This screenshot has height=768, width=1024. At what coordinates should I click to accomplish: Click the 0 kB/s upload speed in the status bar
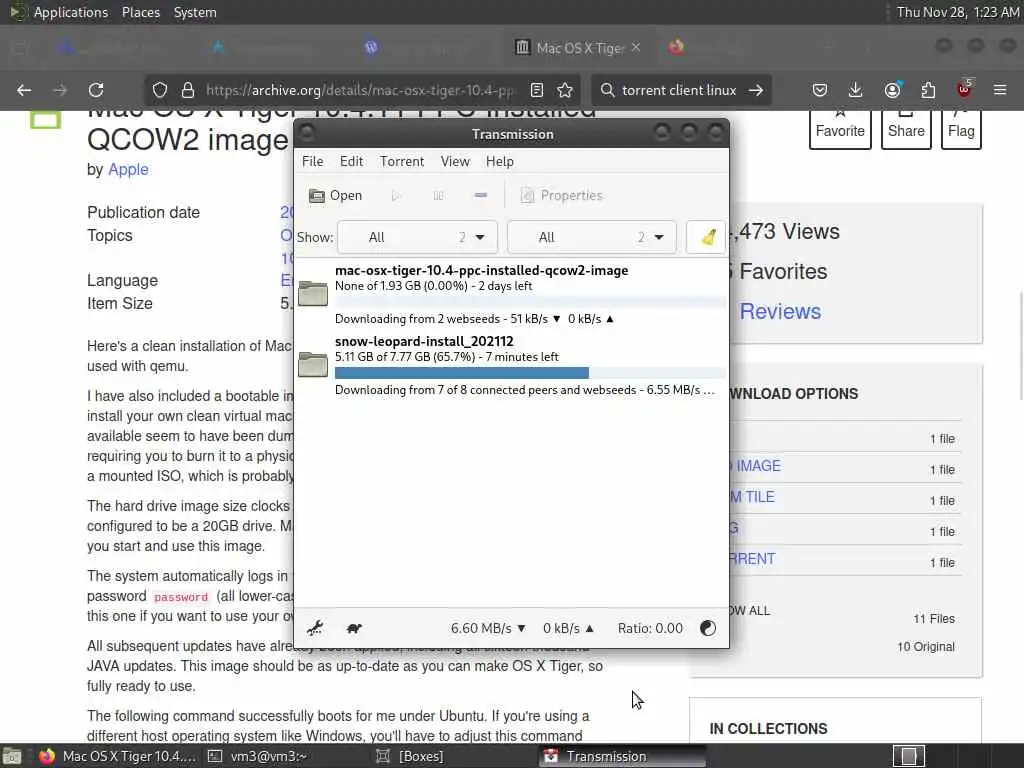point(568,628)
